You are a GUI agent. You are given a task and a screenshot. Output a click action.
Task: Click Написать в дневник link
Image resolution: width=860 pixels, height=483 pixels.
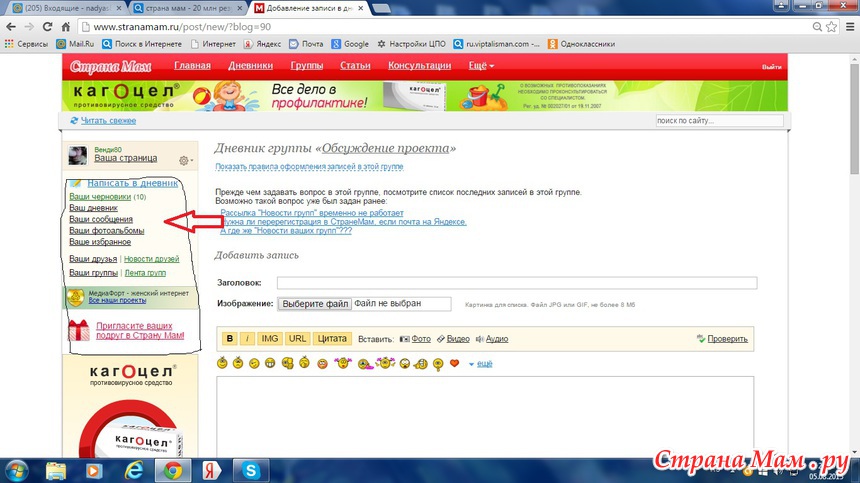[x=133, y=183]
